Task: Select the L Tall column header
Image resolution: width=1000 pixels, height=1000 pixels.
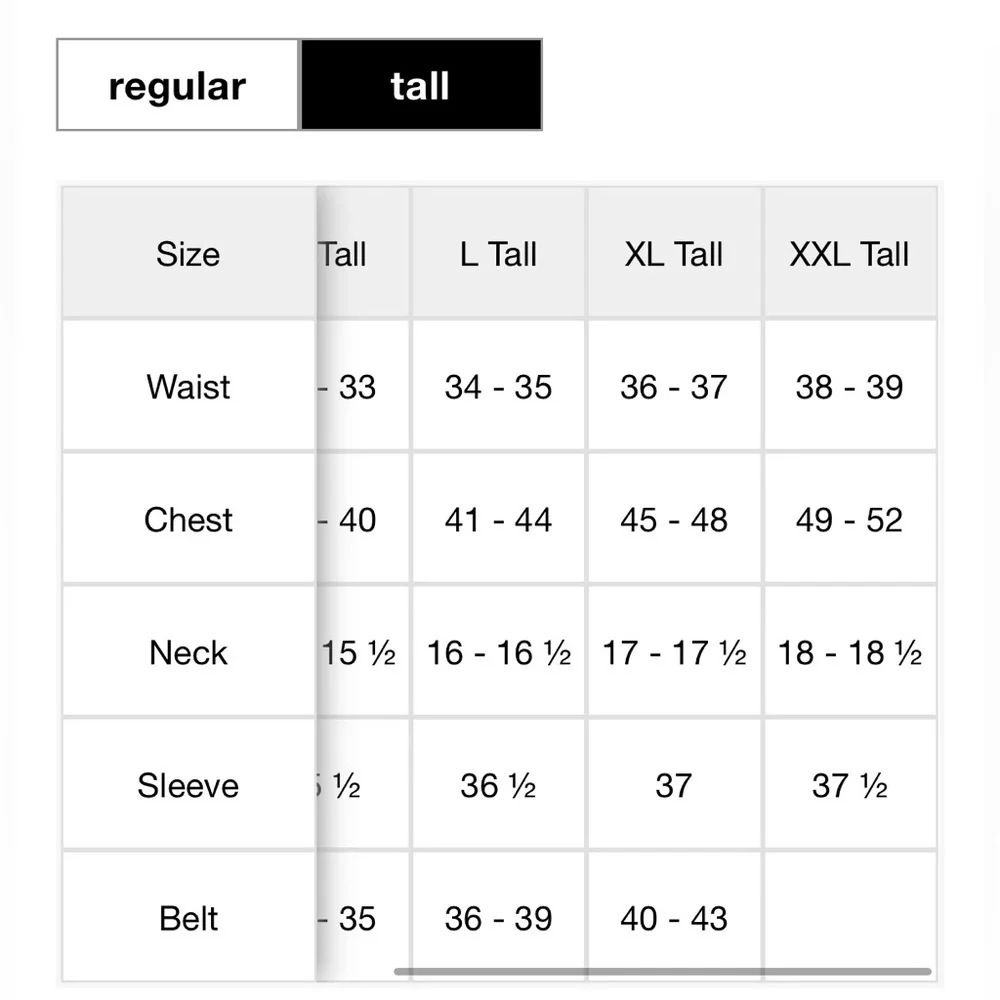Action: (498, 253)
